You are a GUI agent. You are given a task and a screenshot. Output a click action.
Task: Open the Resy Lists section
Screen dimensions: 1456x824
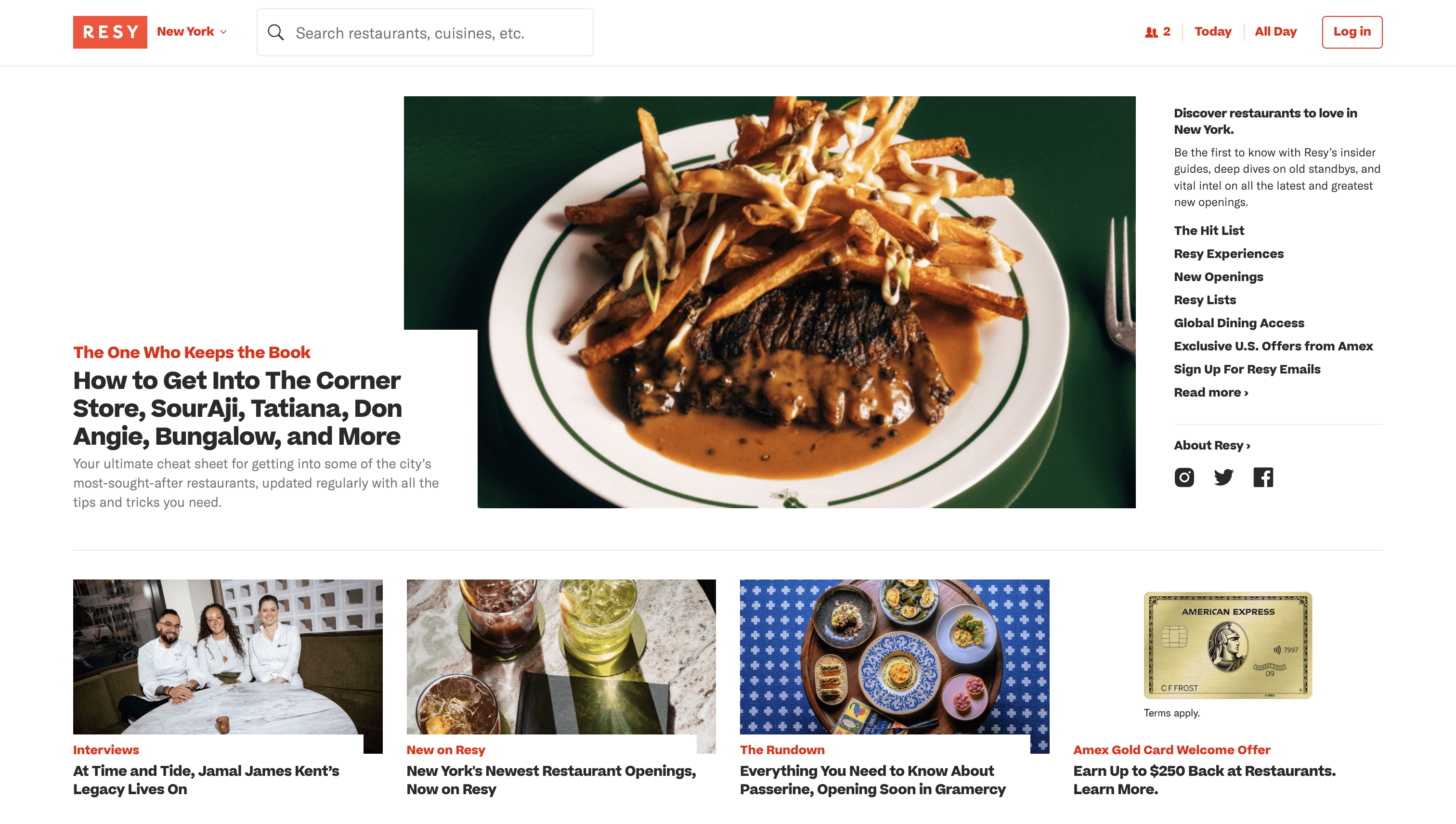(x=1205, y=300)
